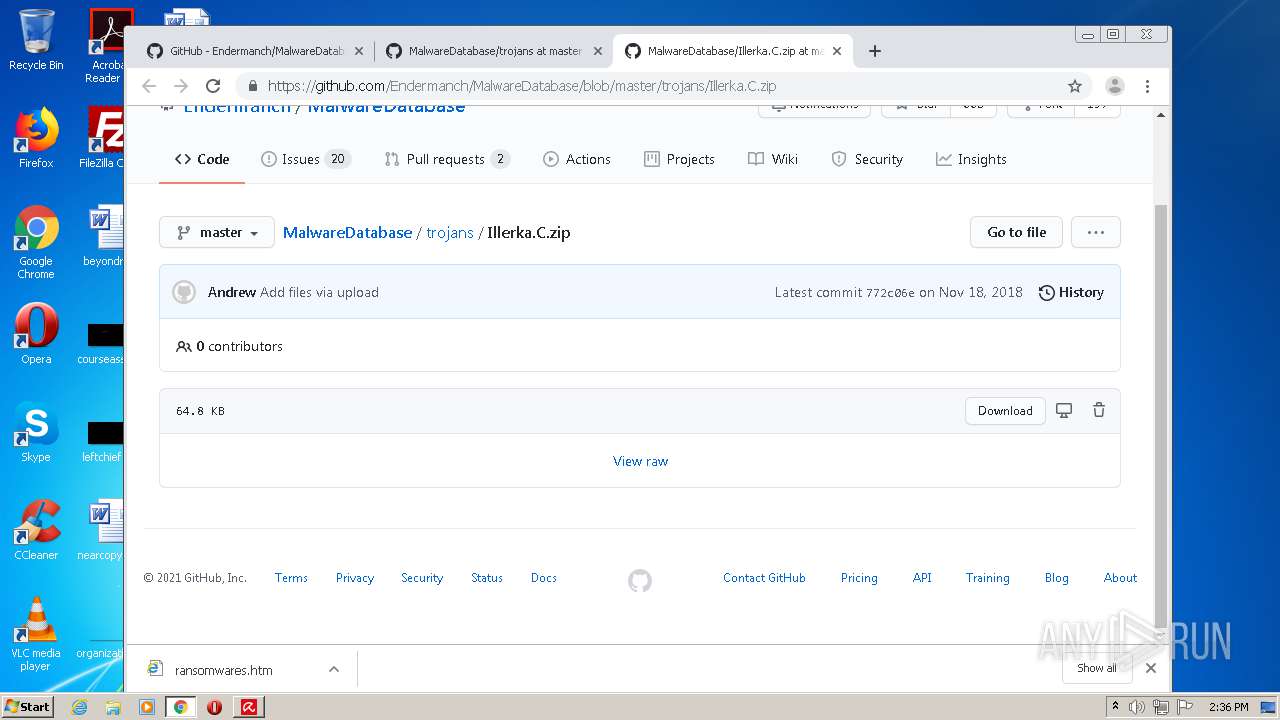Expand ransomwares.htm download options arrow
This screenshot has height=720, width=1280.
[334, 669]
